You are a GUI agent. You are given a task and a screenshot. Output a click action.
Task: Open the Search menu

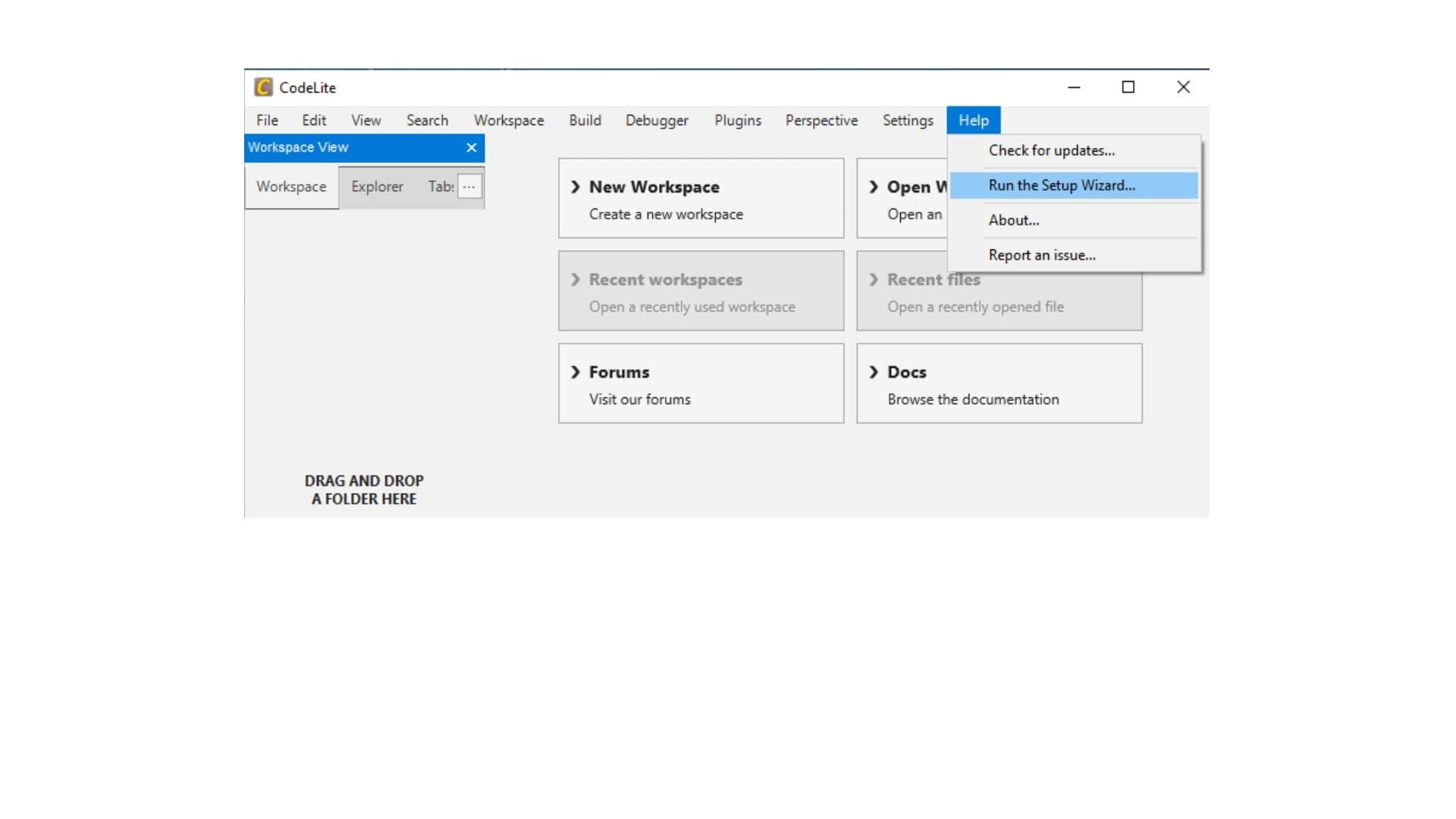[427, 121]
